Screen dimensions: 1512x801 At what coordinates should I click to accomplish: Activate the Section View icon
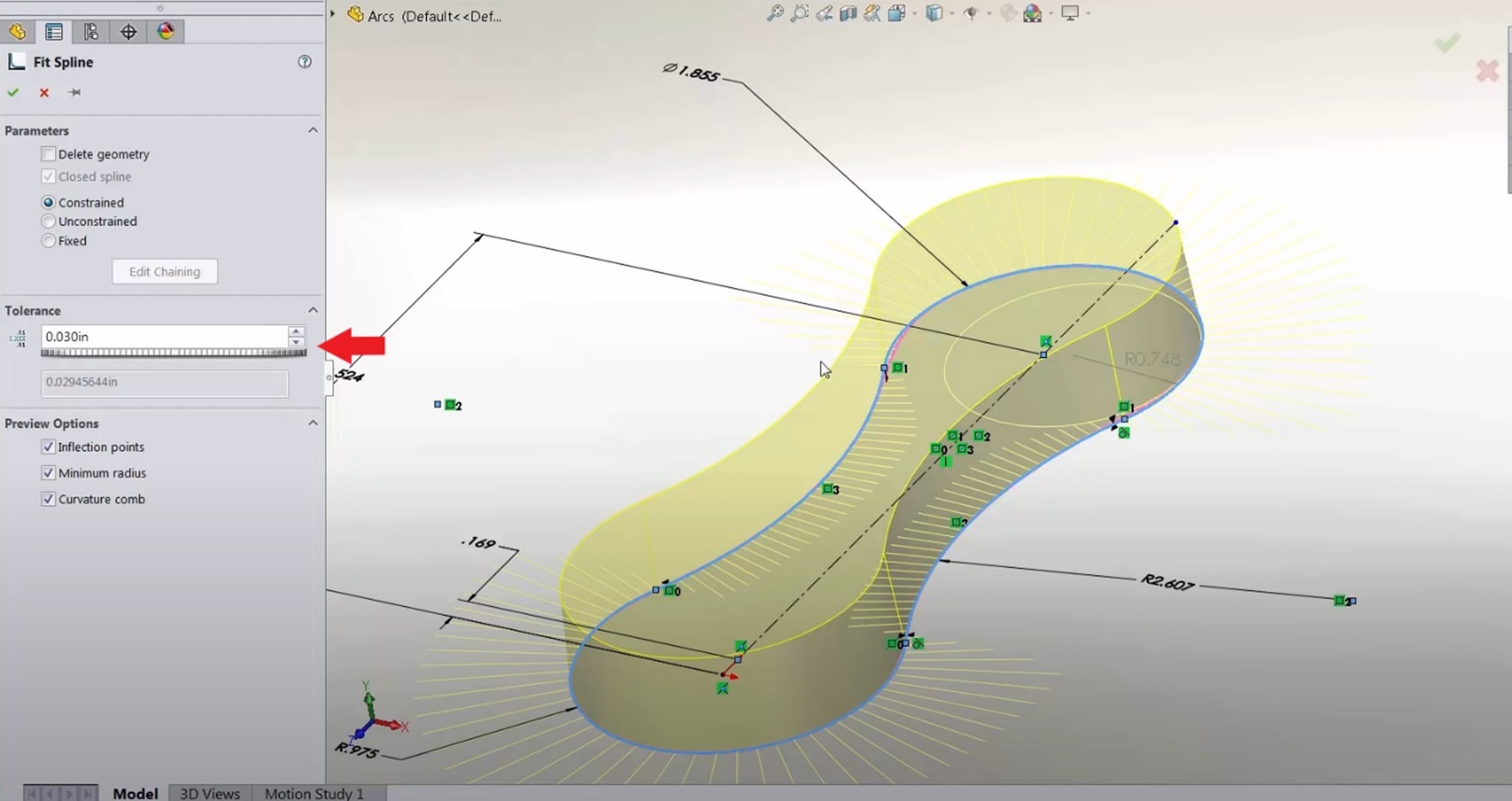pyautogui.click(x=848, y=13)
